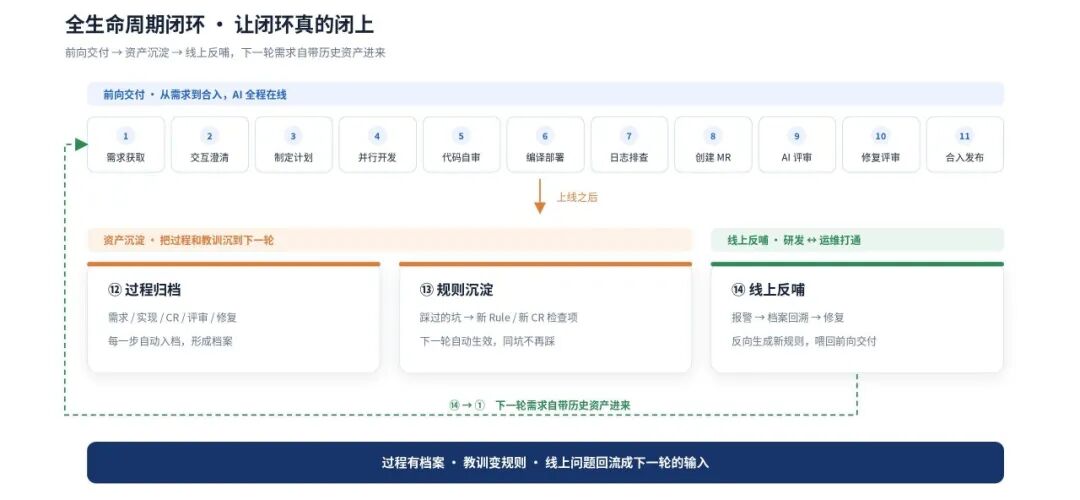Select step 1 需求获取 card
The height and width of the screenshot is (500, 1080).
click(126, 145)
